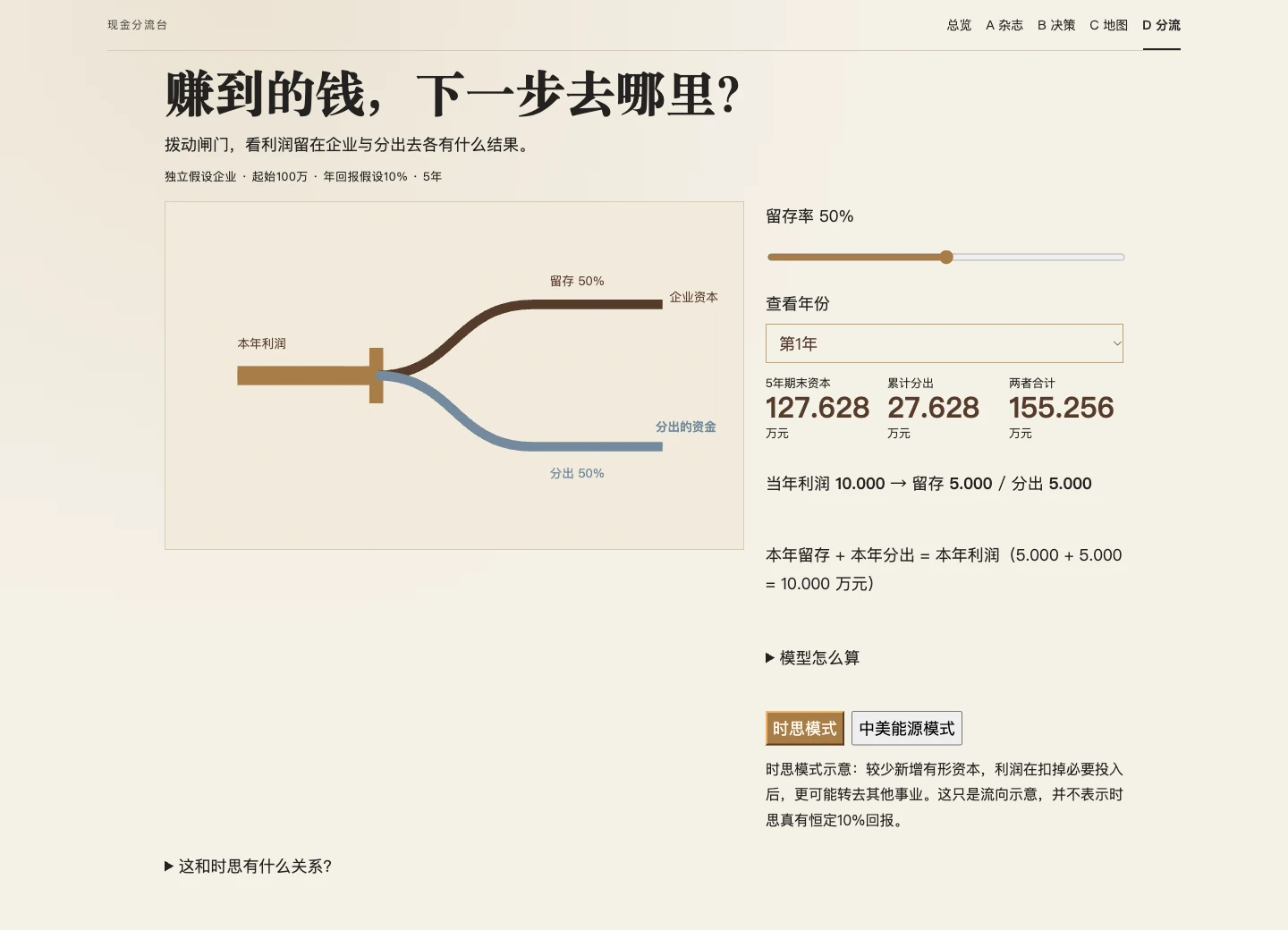Click the 现金分流台 site title
The image size is (1288, 930).
(x=137, y=25)
